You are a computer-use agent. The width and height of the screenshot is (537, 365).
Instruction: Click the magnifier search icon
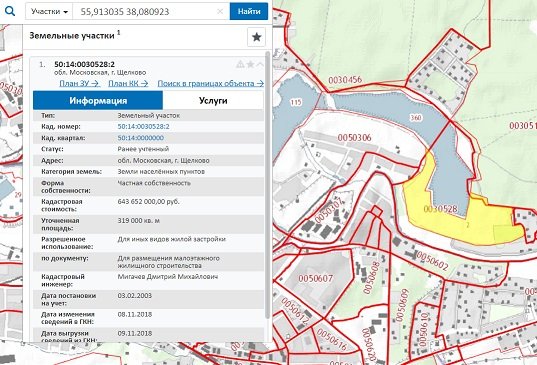click(10, 11)
